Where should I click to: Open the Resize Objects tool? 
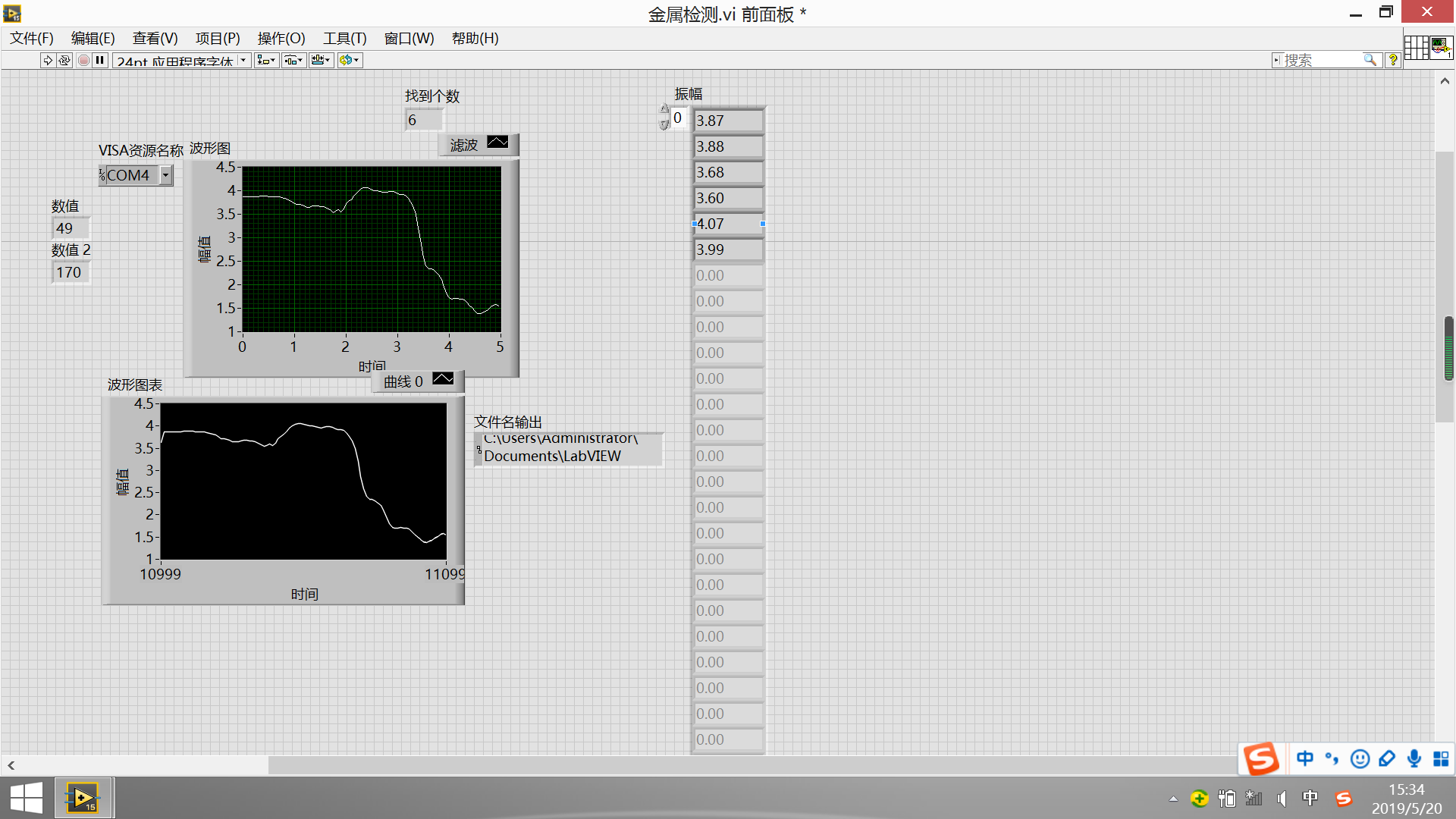[x=321, y=60]
